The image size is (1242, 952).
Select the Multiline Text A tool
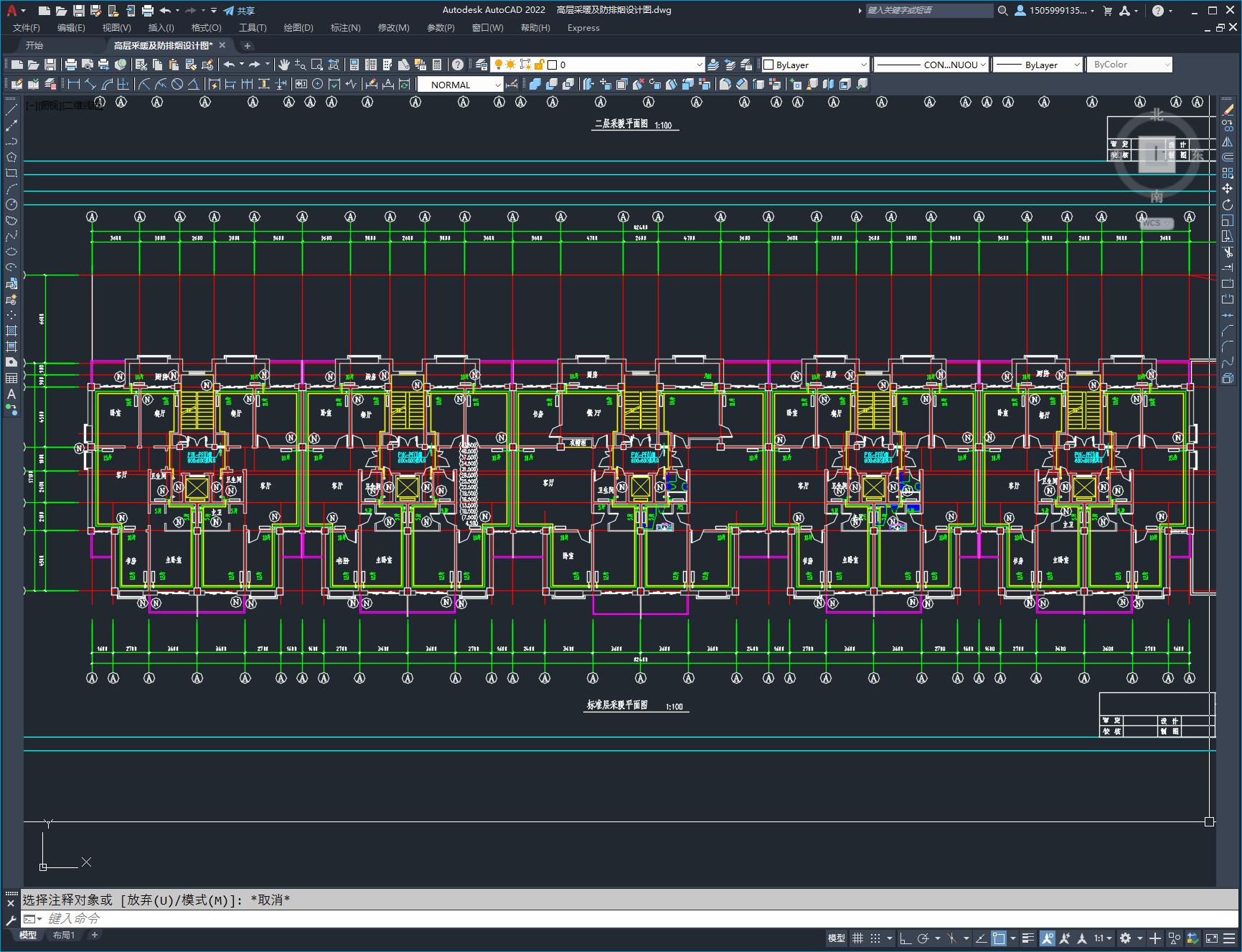pos(11,394)
